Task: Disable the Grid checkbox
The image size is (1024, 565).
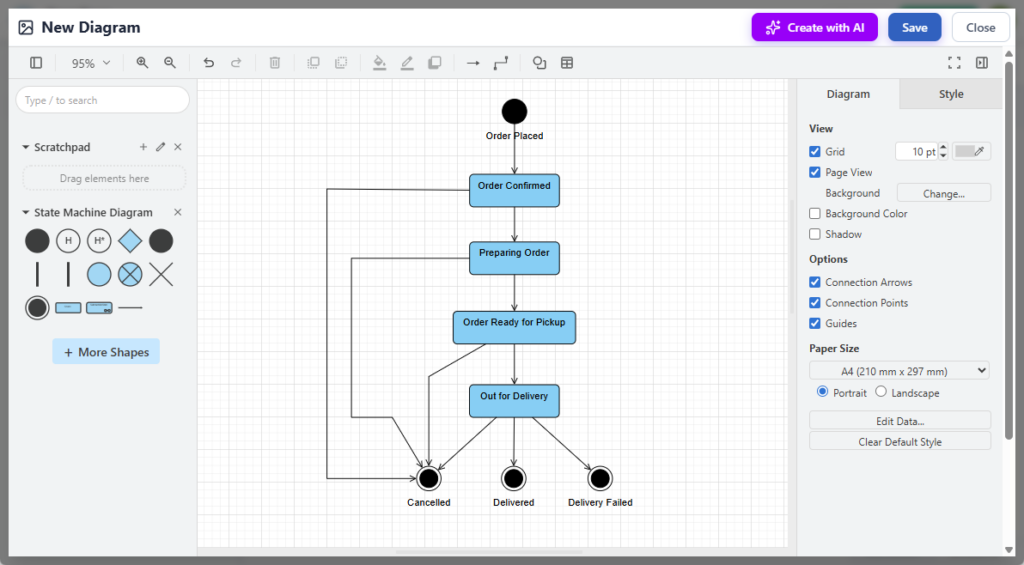Action: click(815, 152)
